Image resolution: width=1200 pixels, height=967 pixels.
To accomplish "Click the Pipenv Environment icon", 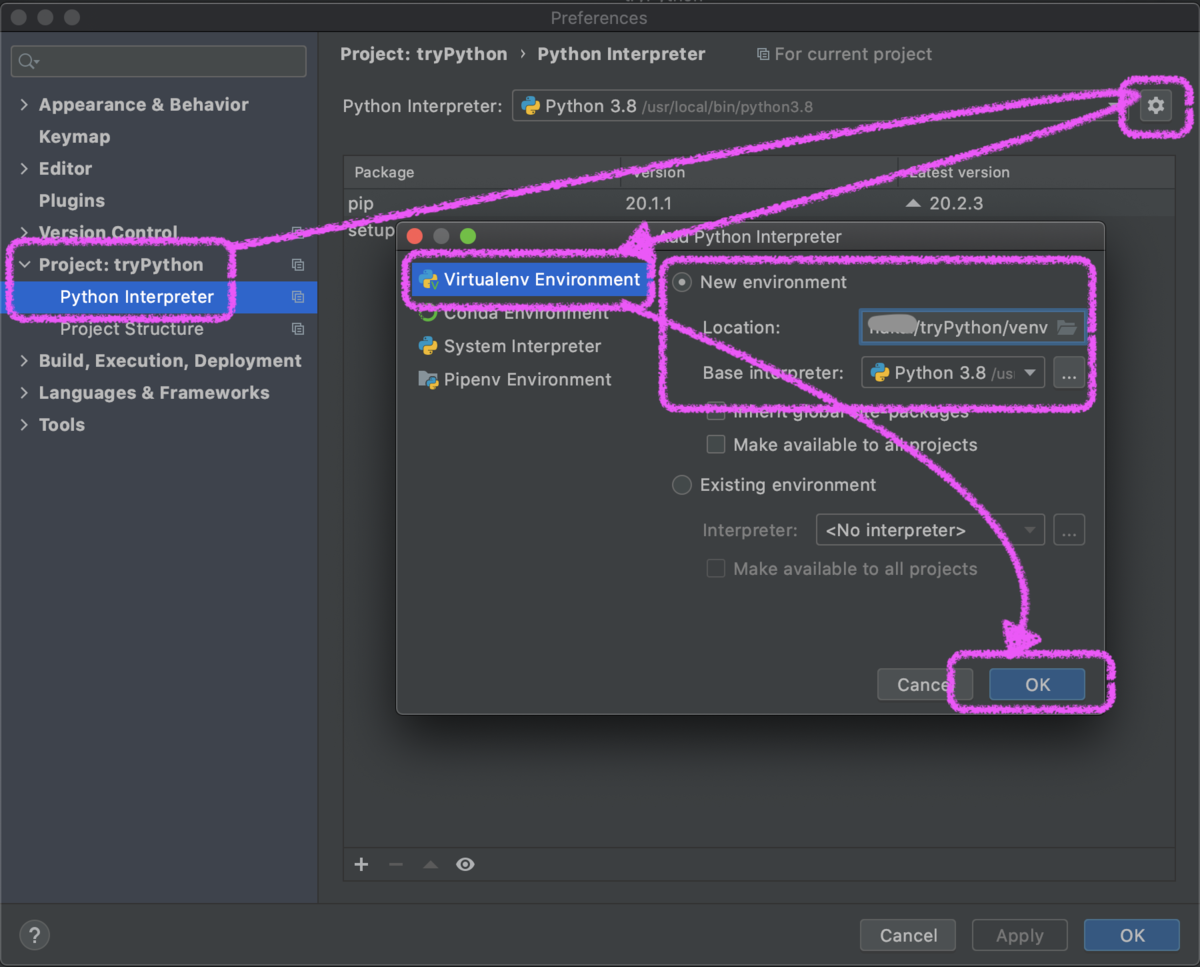I will (428, 380).
